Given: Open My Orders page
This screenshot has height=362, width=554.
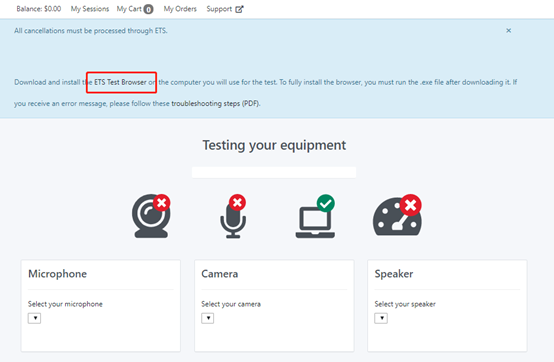Looking at the screenshot, I should [180, 9].
